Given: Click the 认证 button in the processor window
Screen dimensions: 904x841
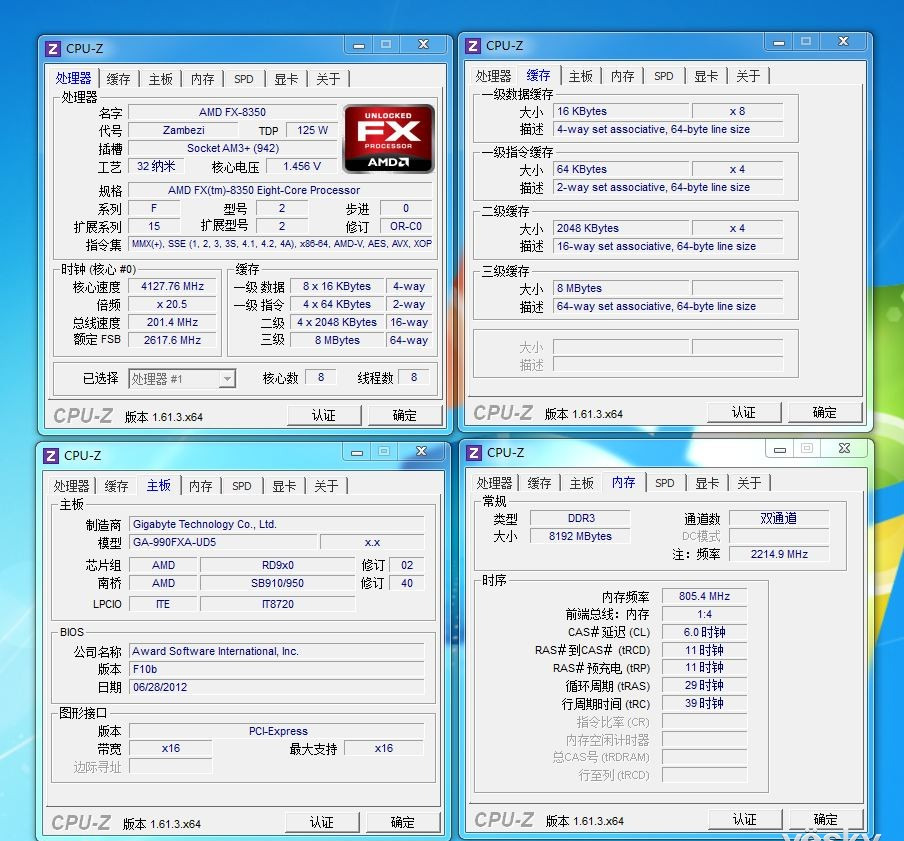Looking at the screenshot, I should (x=324, y=414).
